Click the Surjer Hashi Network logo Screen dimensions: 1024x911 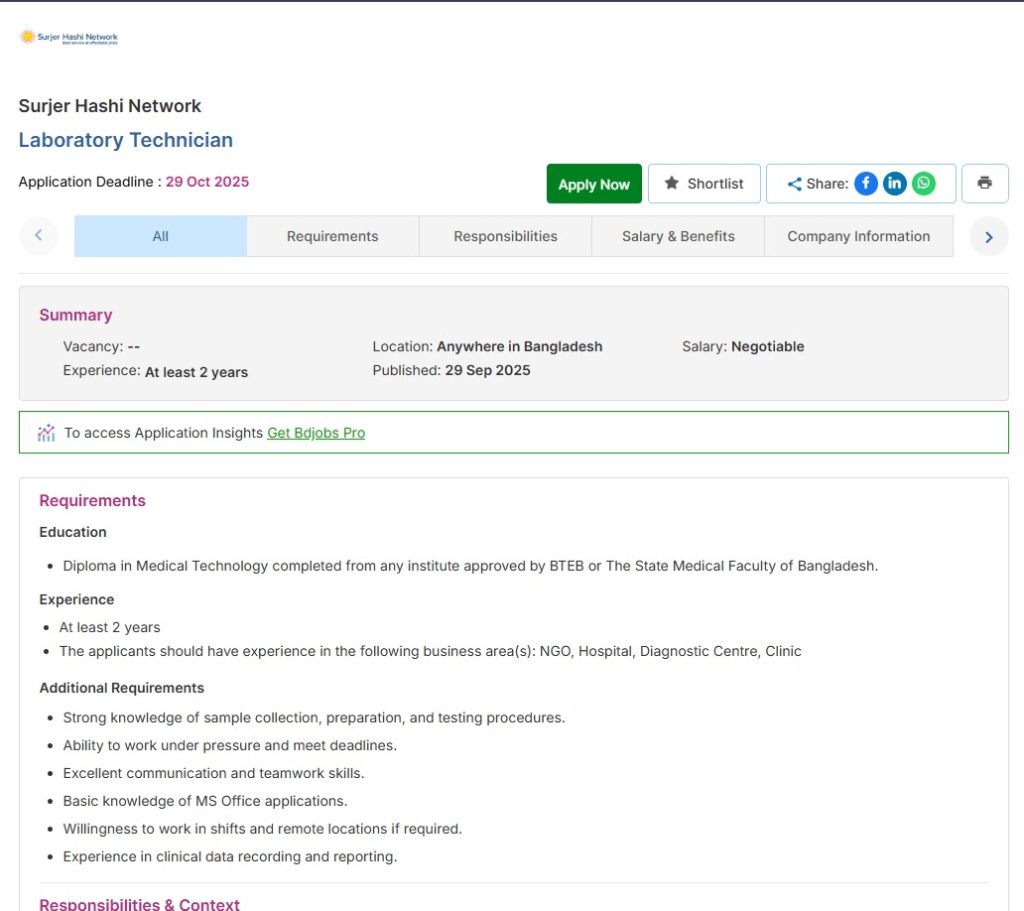(69, 36)
